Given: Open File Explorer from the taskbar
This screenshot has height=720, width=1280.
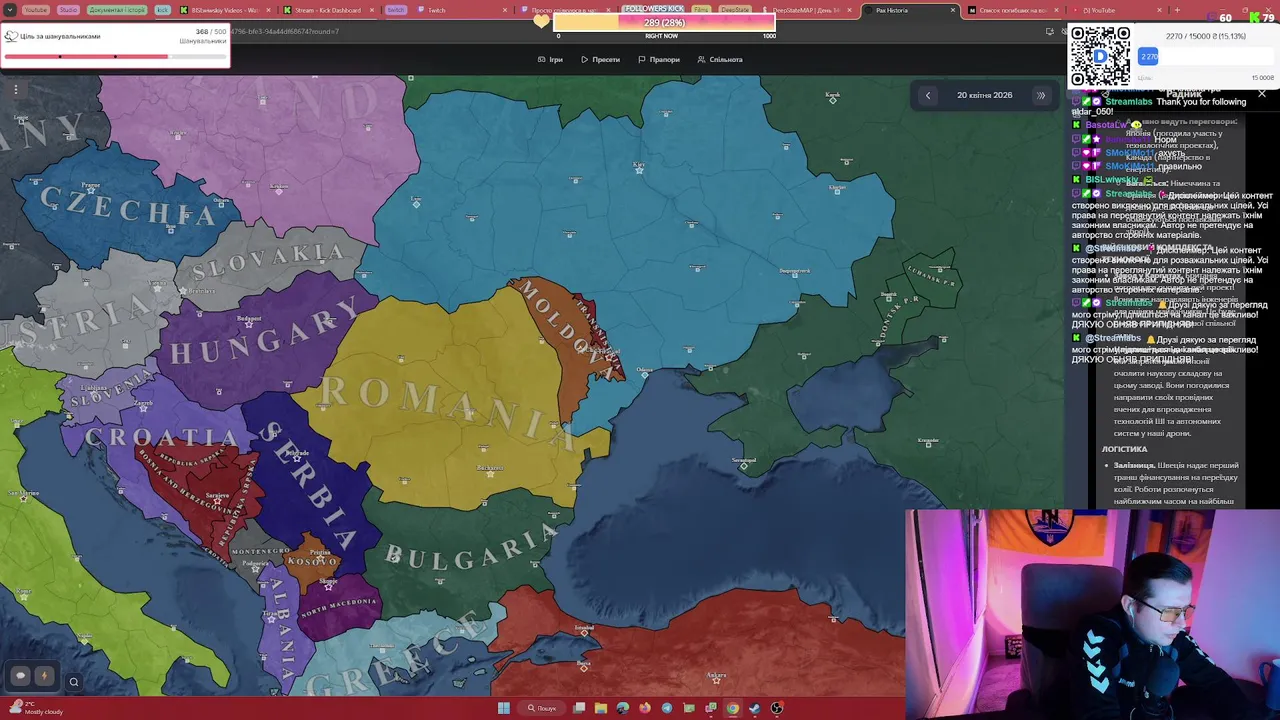Looking at the screenshot, I should tap(601, 708).
